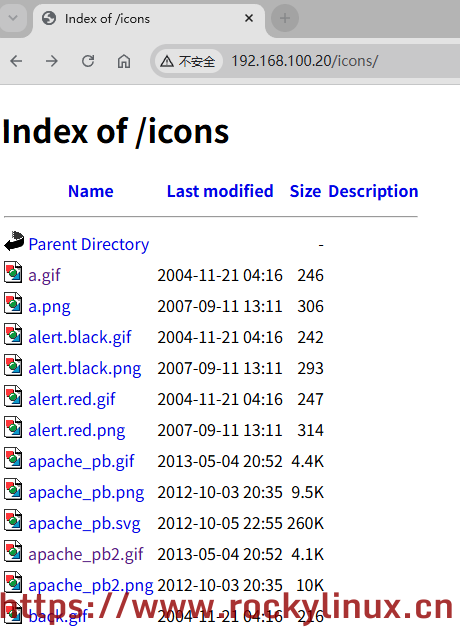Open the apache_pb.gif file link

point(81,462)
